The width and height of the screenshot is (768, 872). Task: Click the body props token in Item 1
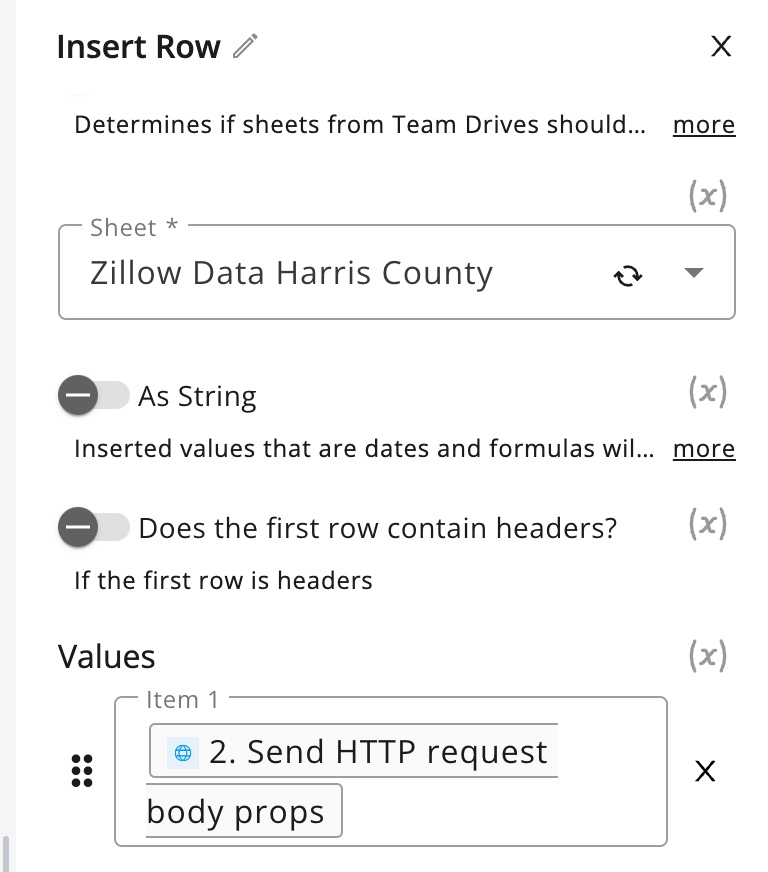pyautogui.click(x=236, y=812)
